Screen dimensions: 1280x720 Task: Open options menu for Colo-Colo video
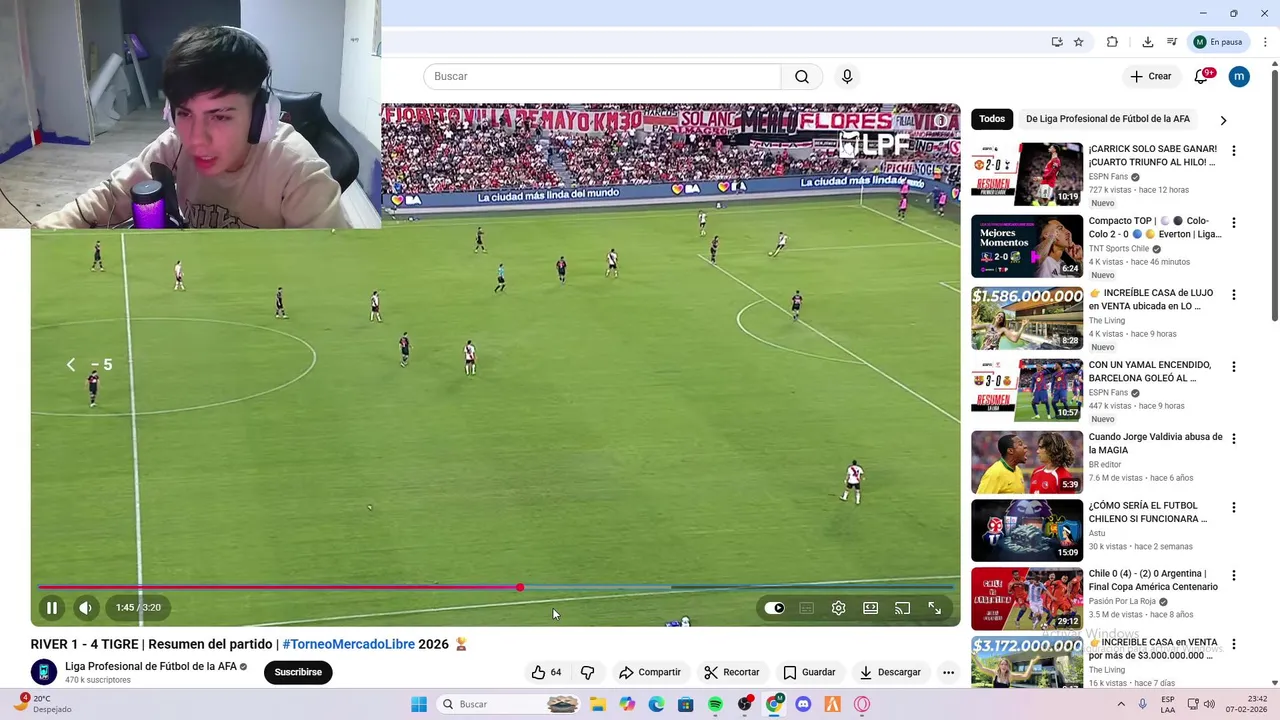(1233, 223)
